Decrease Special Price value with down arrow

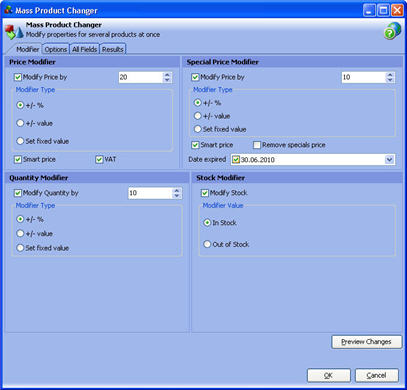point(390,80)
